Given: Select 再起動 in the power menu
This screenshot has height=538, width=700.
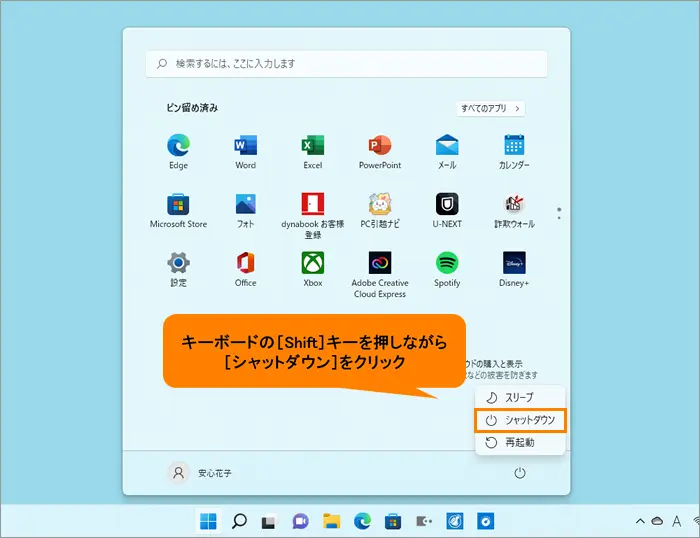Looking at the screenshot, I should tap(521, 442).
